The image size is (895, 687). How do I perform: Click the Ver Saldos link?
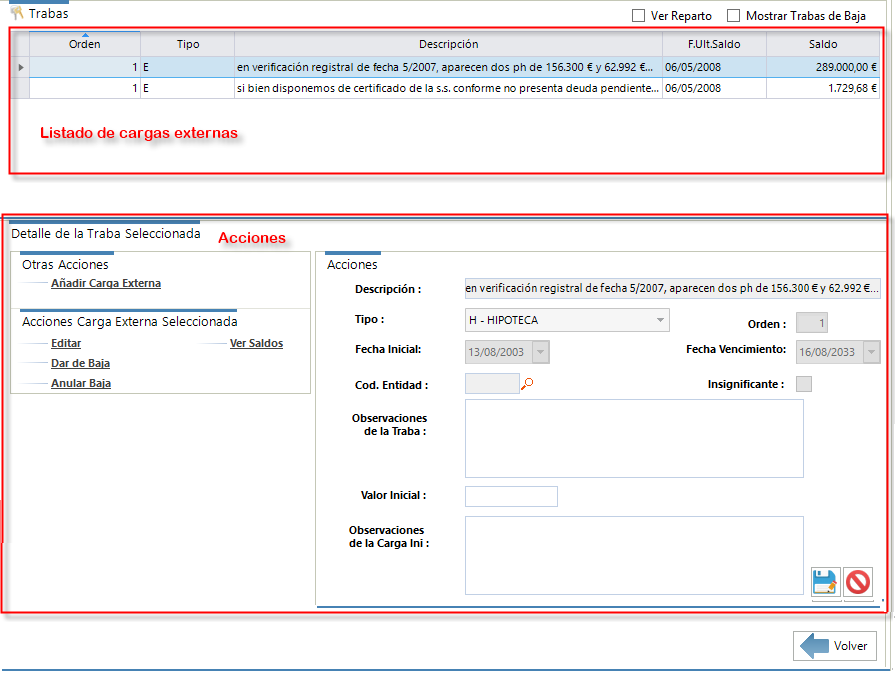[256, 343]
